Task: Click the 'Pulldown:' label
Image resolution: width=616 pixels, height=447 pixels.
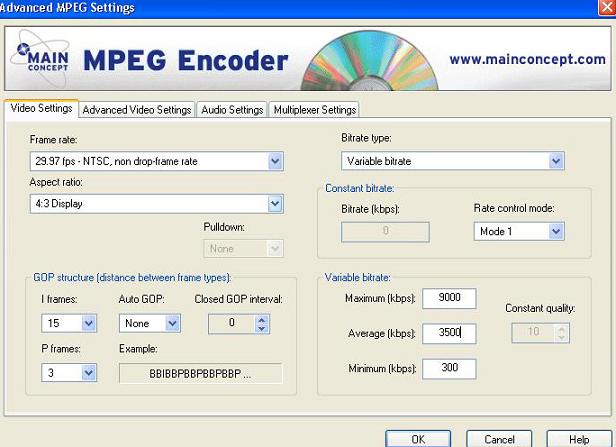Action: pyautogui.click(x=224, y=227)
